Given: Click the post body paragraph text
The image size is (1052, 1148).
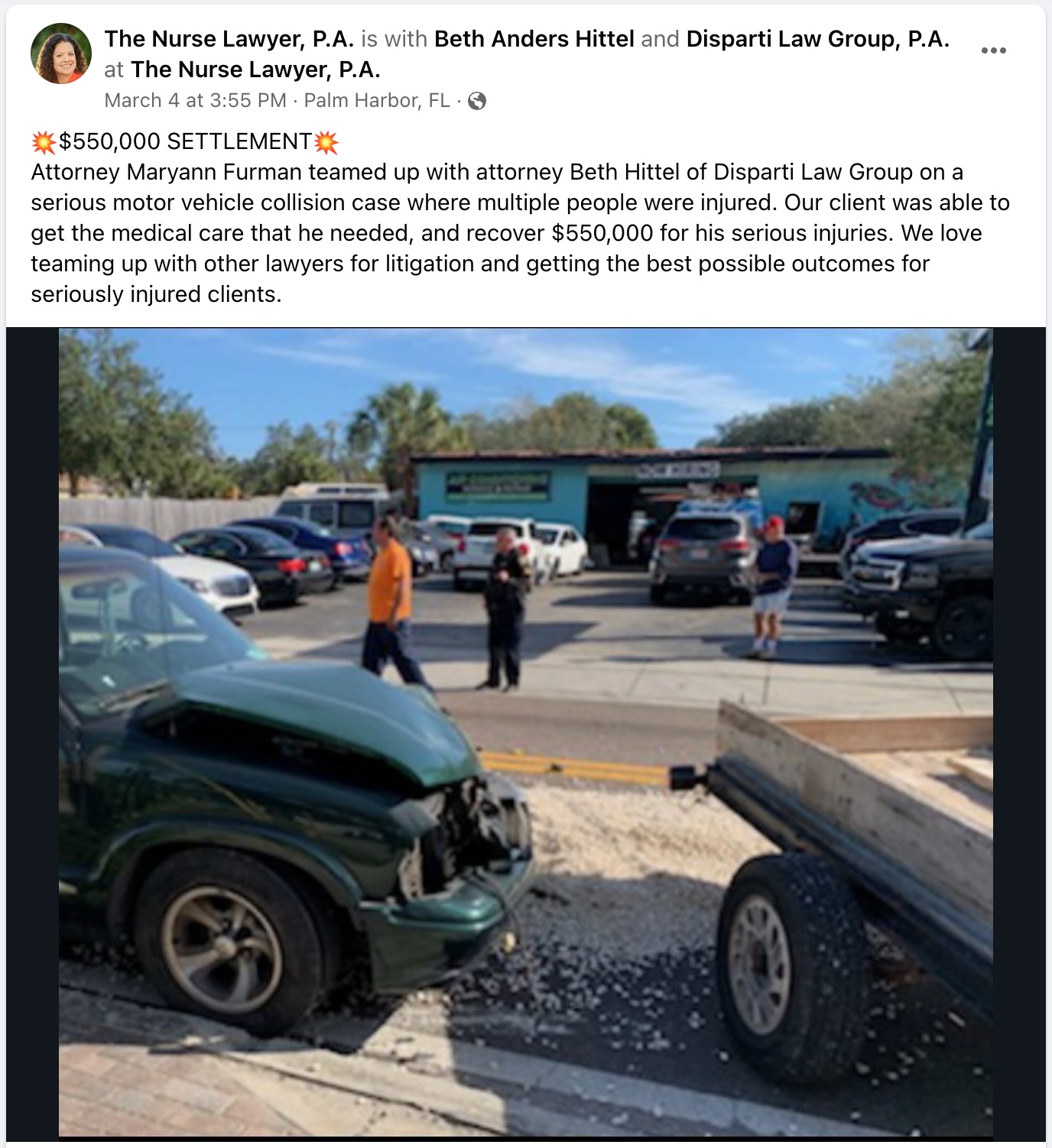Looking at the screenshot, I should click(x=520, y=233).
